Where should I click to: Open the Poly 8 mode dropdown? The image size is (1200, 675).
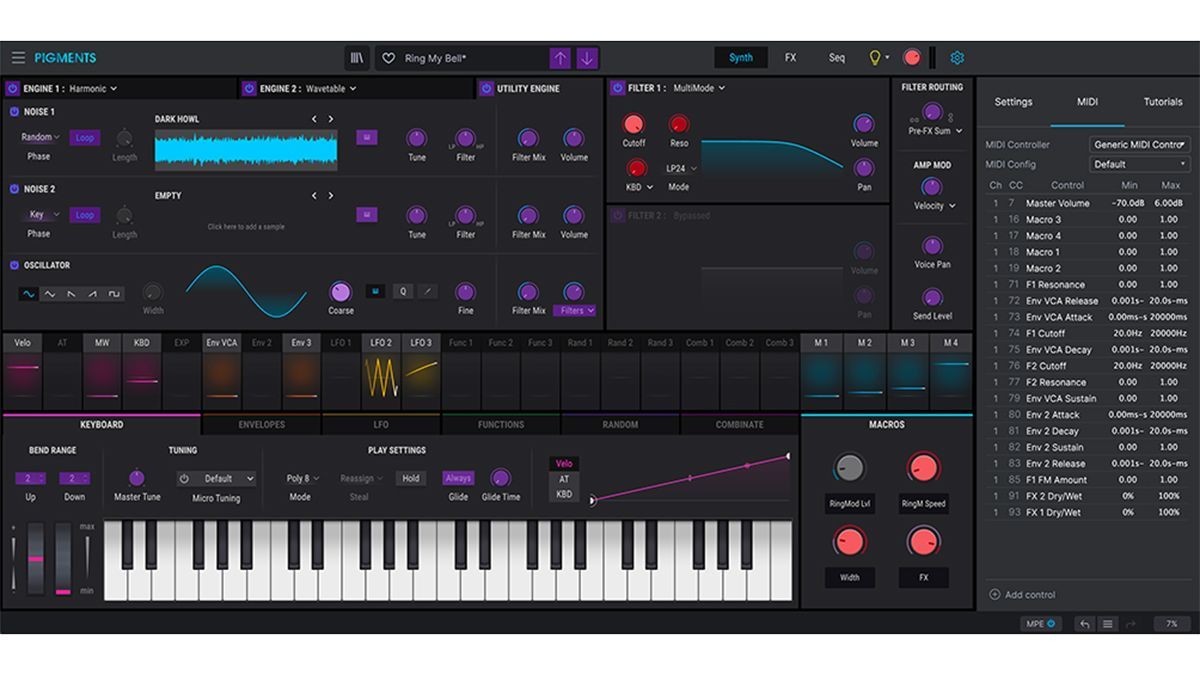click(303, 478)
